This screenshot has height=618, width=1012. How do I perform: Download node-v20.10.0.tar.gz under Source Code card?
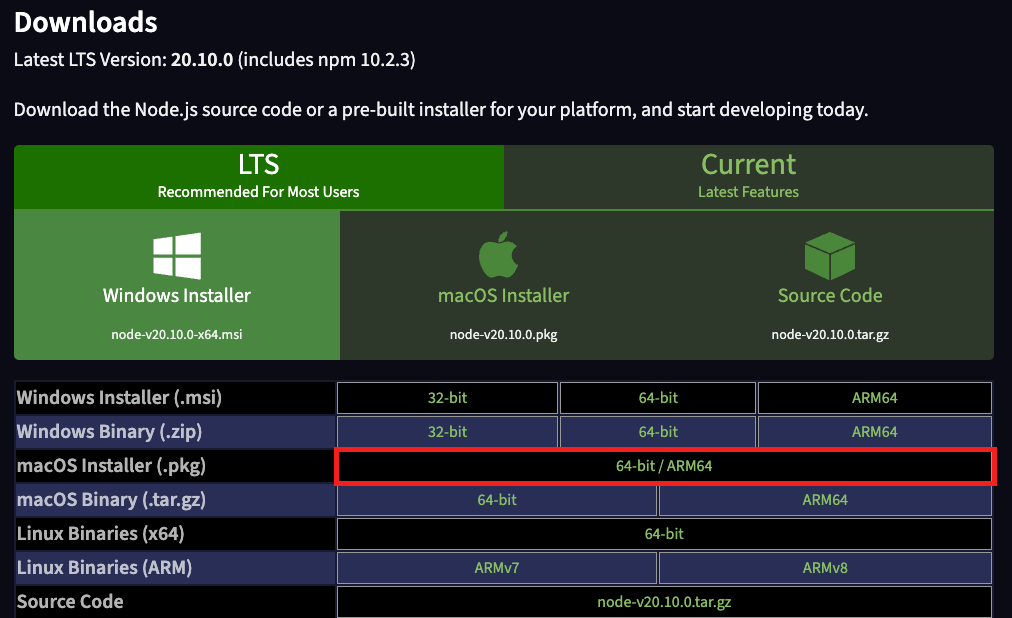[x=830, y=334]
